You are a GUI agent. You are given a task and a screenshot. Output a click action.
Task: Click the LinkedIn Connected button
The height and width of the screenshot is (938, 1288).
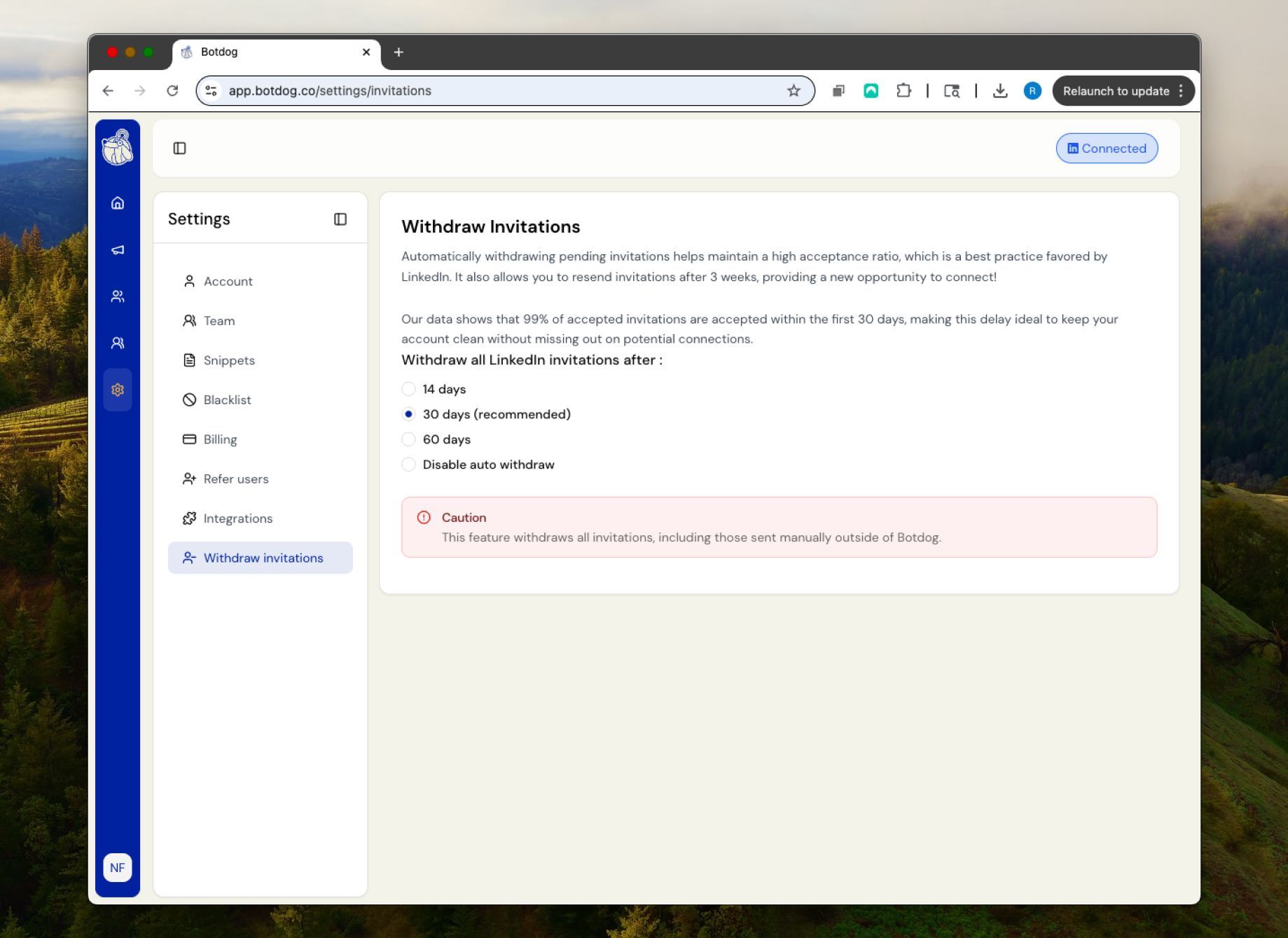point(1107,149)
